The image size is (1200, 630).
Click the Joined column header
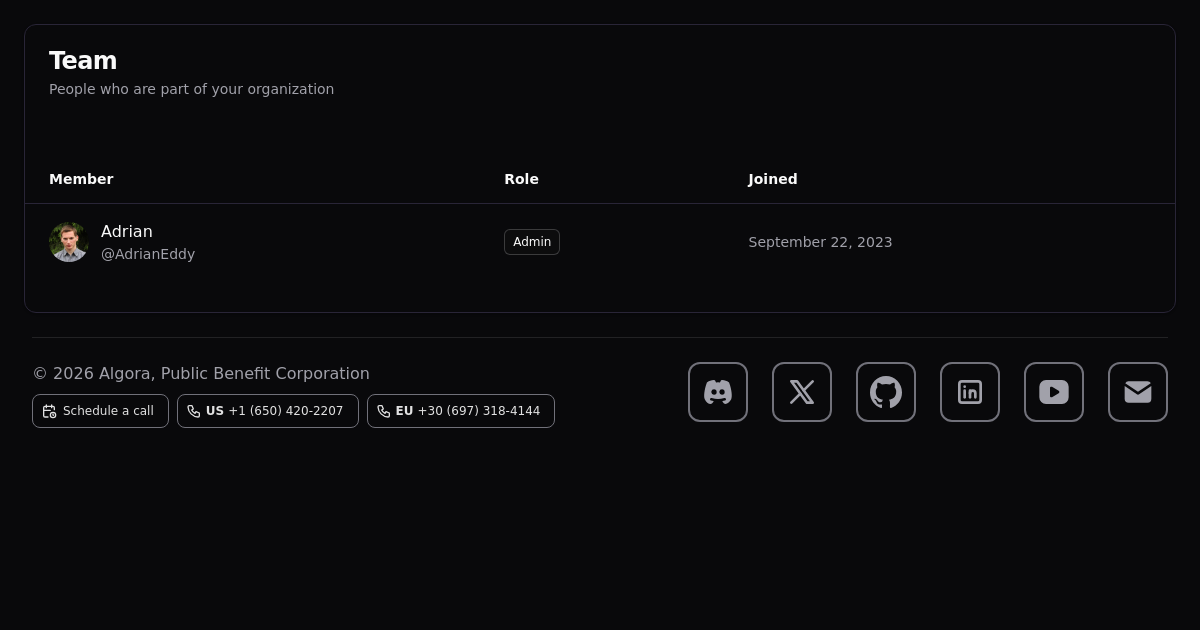click(772, 179)
